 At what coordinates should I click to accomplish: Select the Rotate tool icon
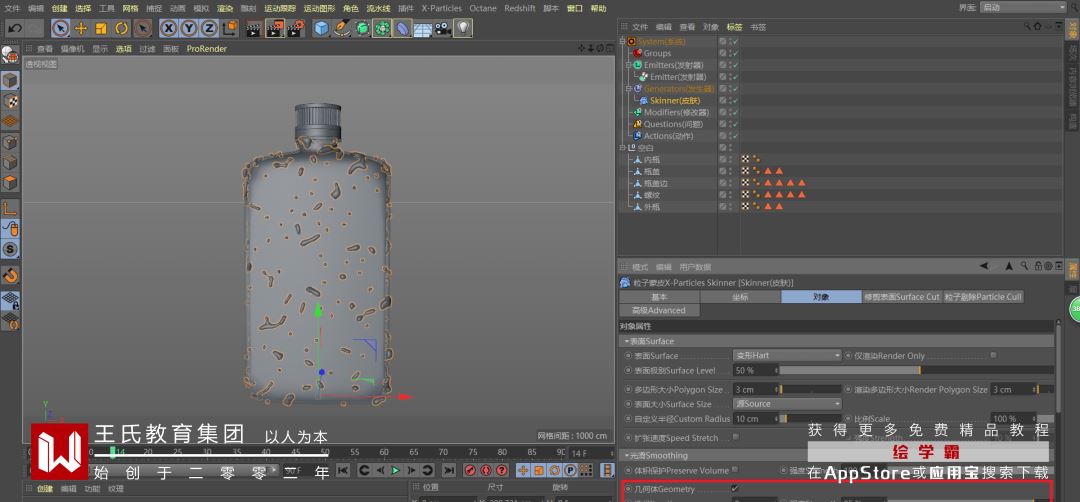(x=122, y=28)
